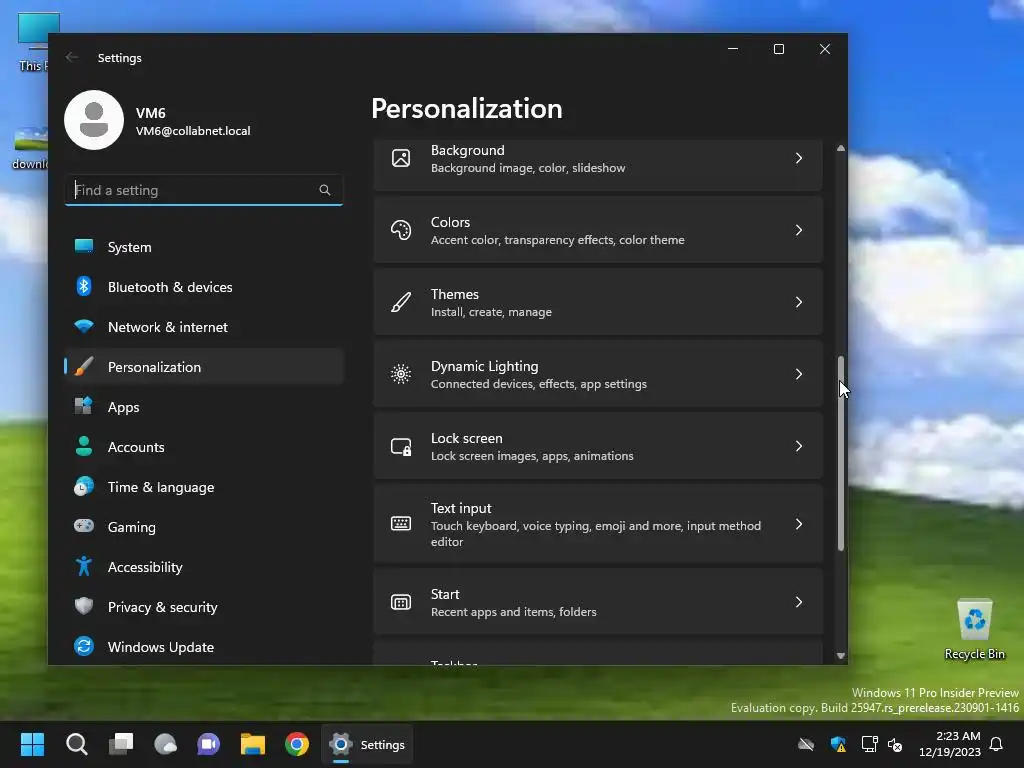The image size is (1024, 768).
Task: Click the Accessibility figure icon in sidebar
Action: (84, 566)
